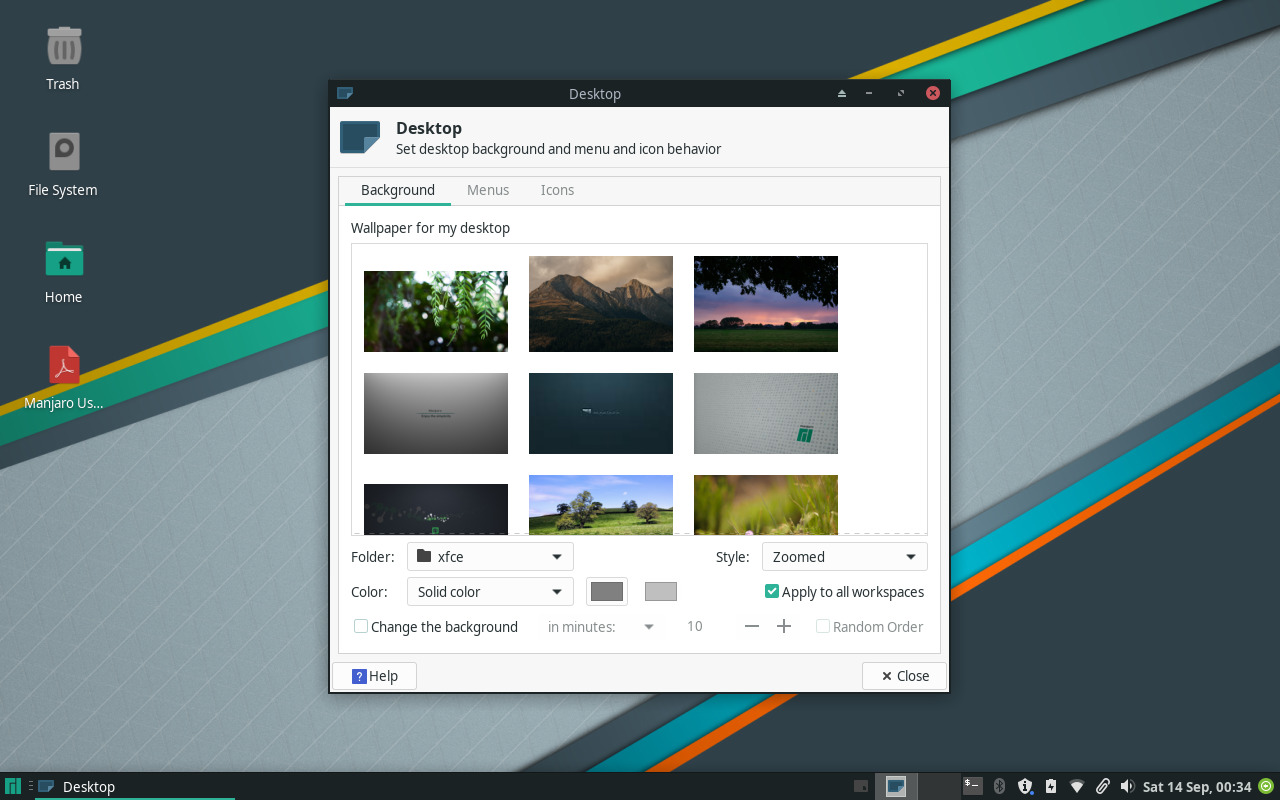
Task: Open the Manjaro application menu
Action: pyautogui.click(x=11, y=786)
